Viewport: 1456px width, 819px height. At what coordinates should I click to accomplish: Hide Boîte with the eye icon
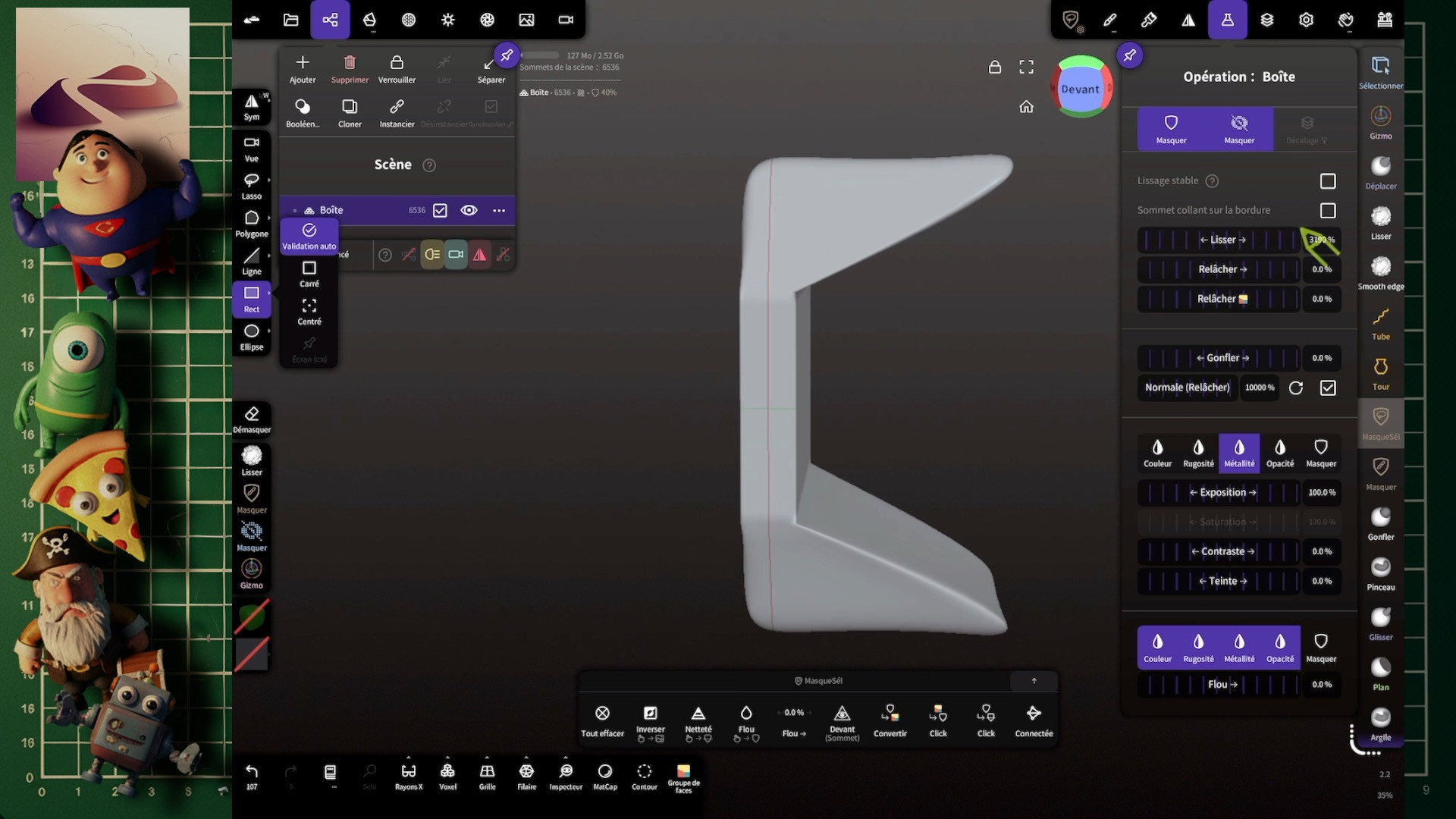click(x=469, y=210)
